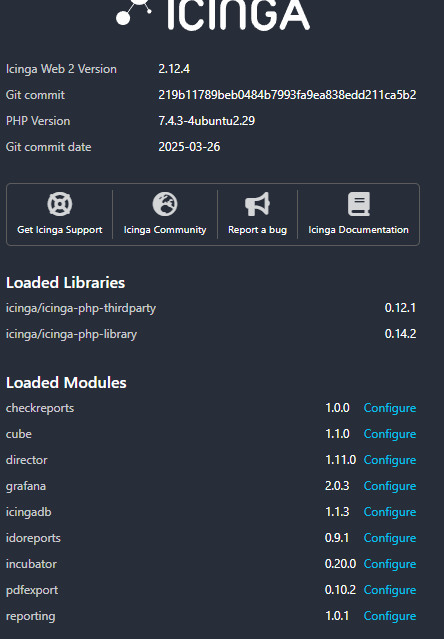The width and height of the screenshot is (444, 639).
Task: Select the Git commit hash value
Action: tap(287, 95)
